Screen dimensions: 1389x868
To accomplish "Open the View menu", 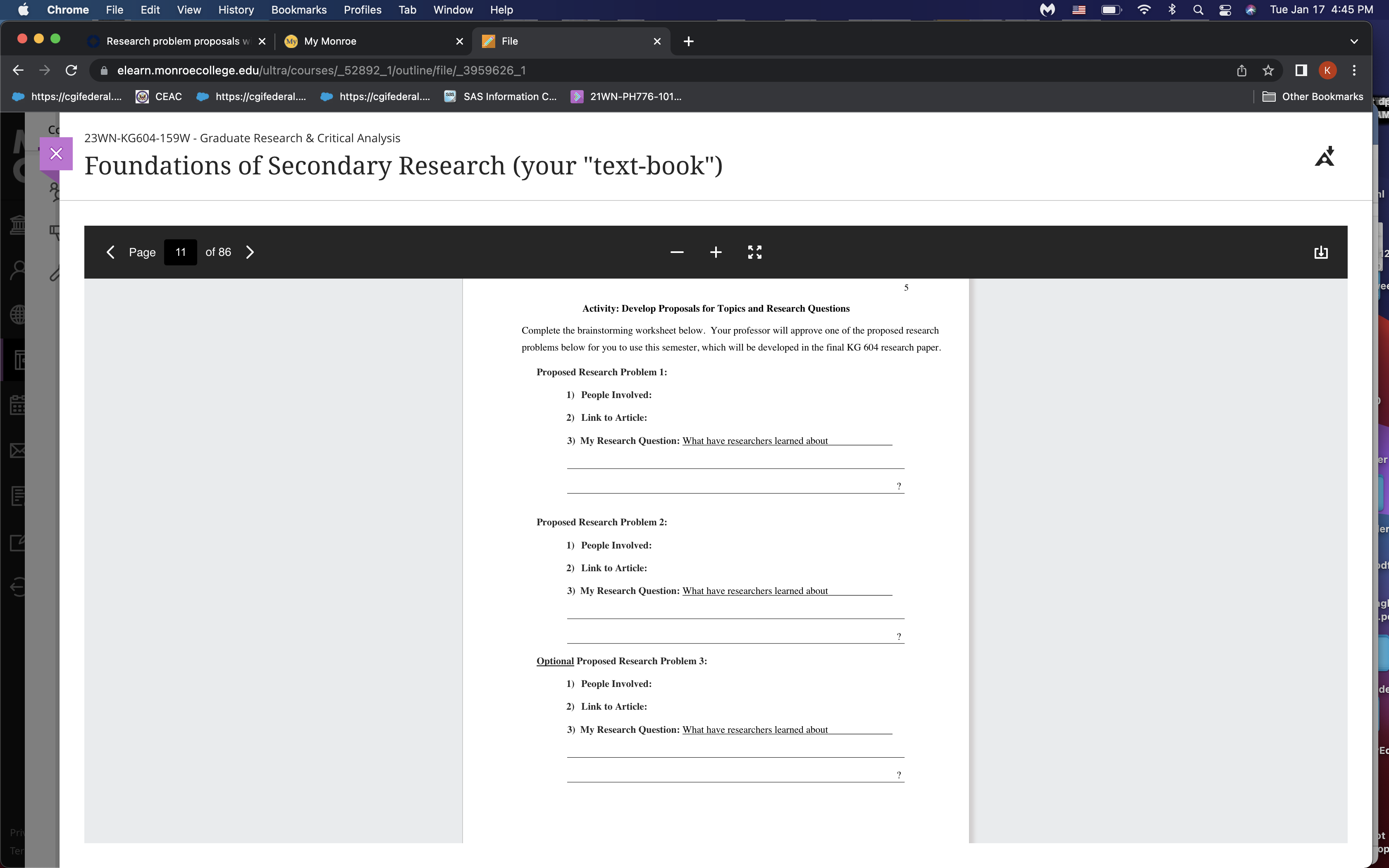I will point(189,10).
